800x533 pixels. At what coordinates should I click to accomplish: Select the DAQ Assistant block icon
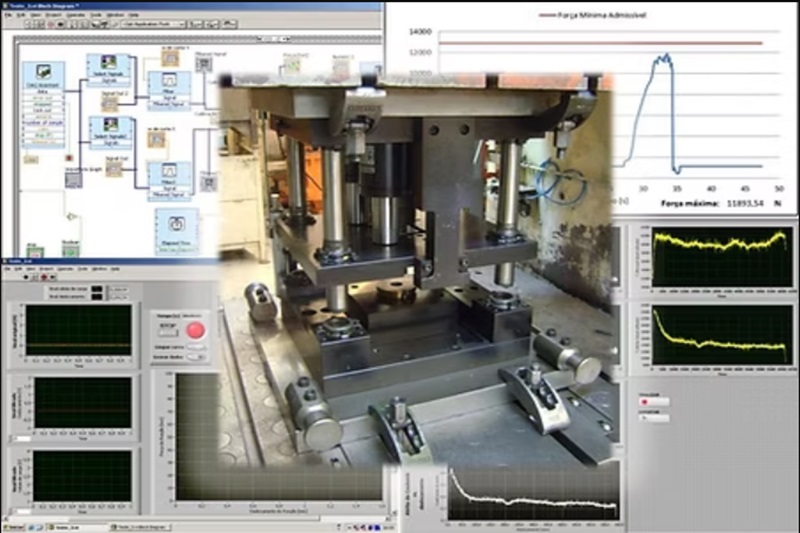tap(44, 72)
